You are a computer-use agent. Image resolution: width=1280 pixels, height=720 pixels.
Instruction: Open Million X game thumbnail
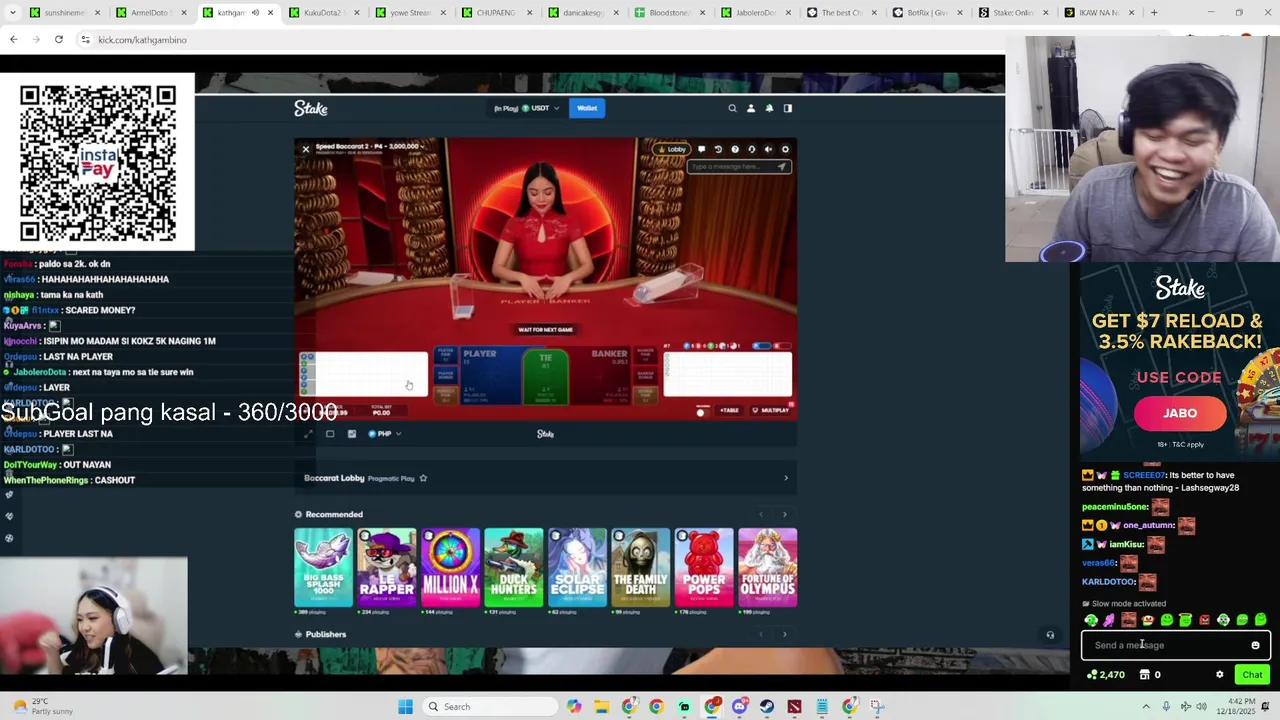point(450,567)
